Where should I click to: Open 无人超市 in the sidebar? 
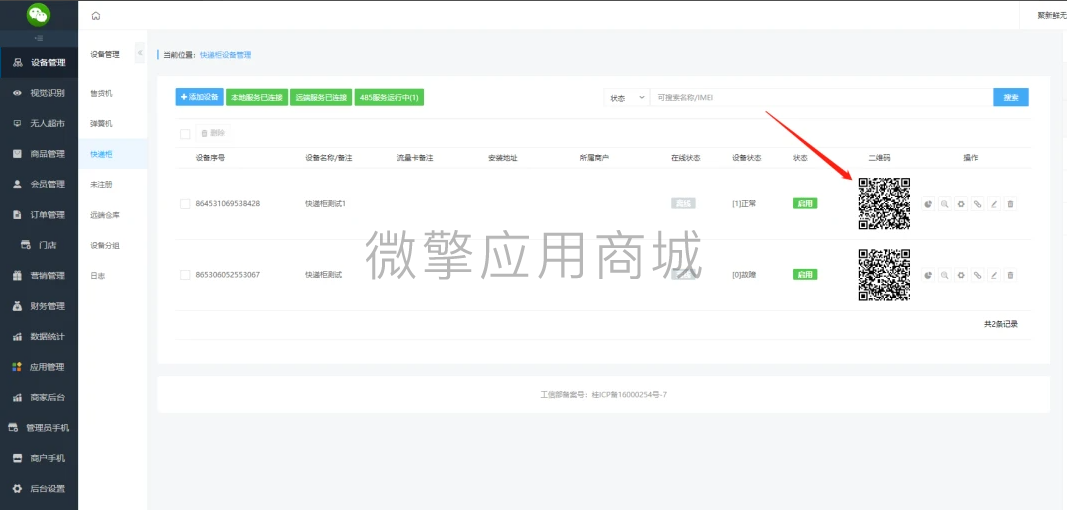tap(39, 124)
